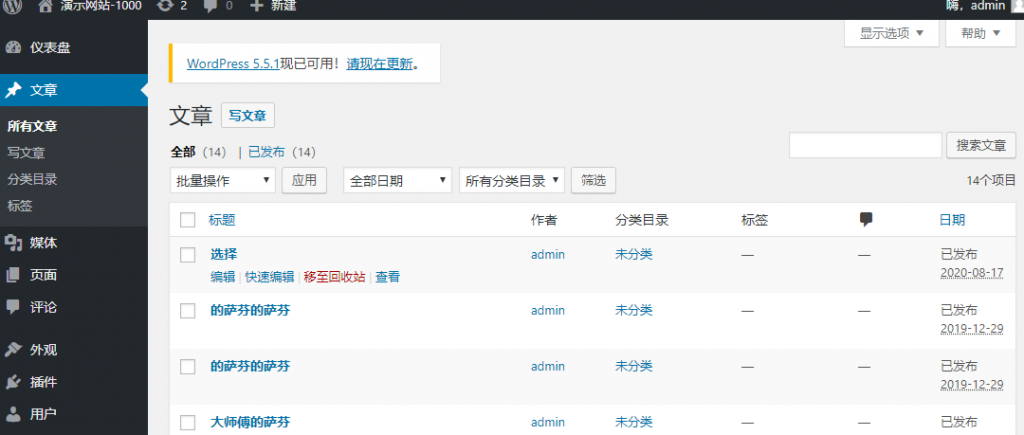Open the 批量操作 bulk actions dropdown
Viewport: 1024px width, 435px height.
coord(223,180)
